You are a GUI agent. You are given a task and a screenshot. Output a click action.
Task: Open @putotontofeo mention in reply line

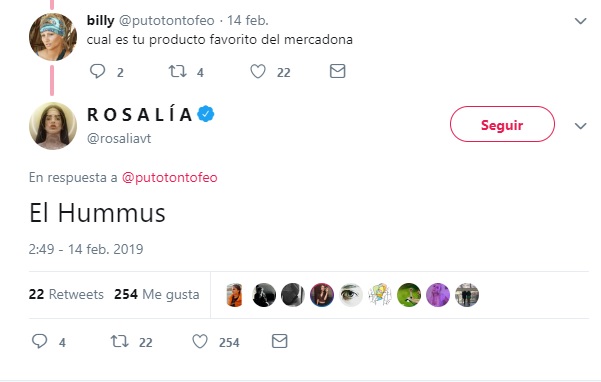pyautogui.click(x=169, y=177)
